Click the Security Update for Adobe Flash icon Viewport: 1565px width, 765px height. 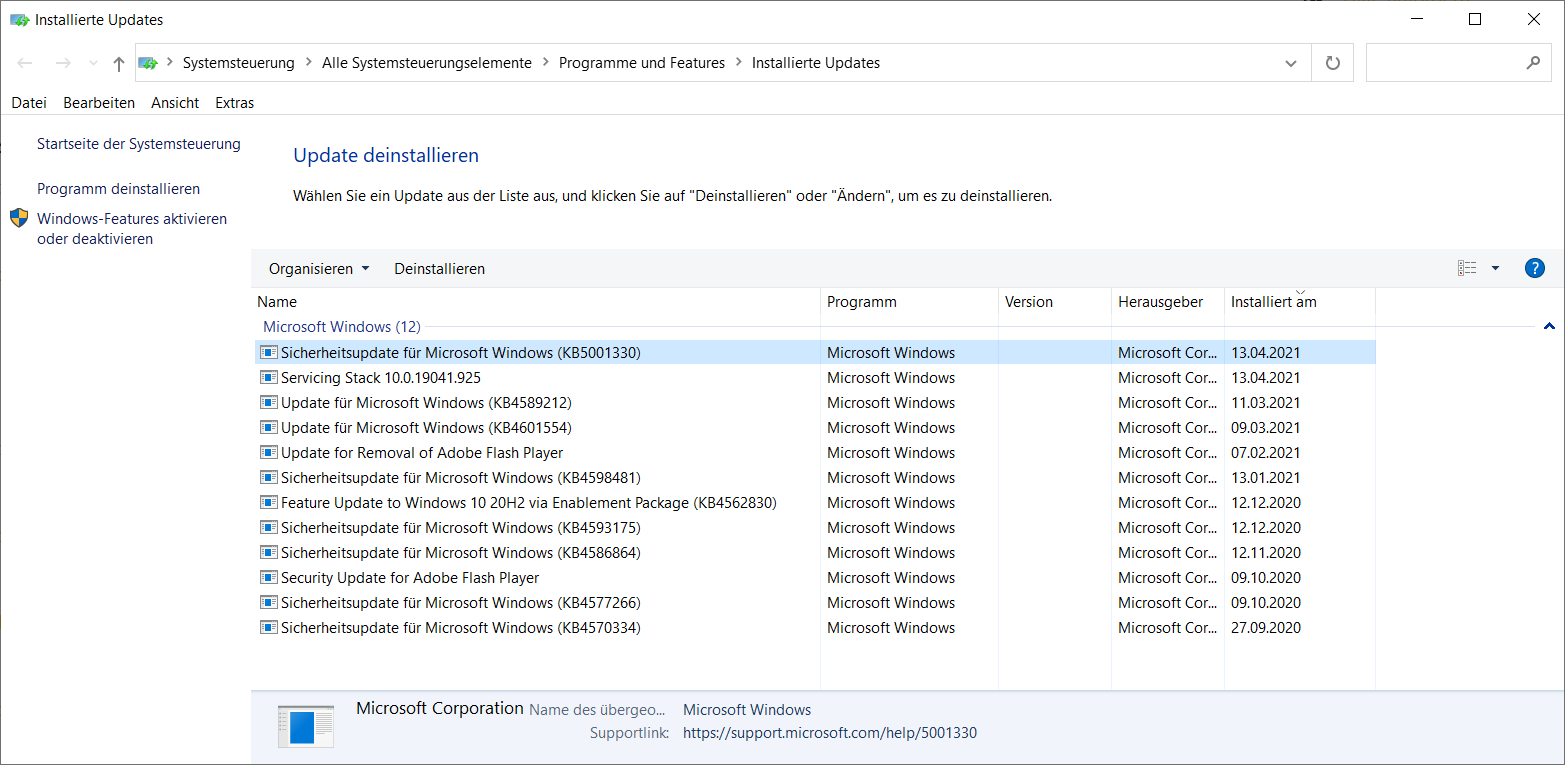tap(268, 577)
